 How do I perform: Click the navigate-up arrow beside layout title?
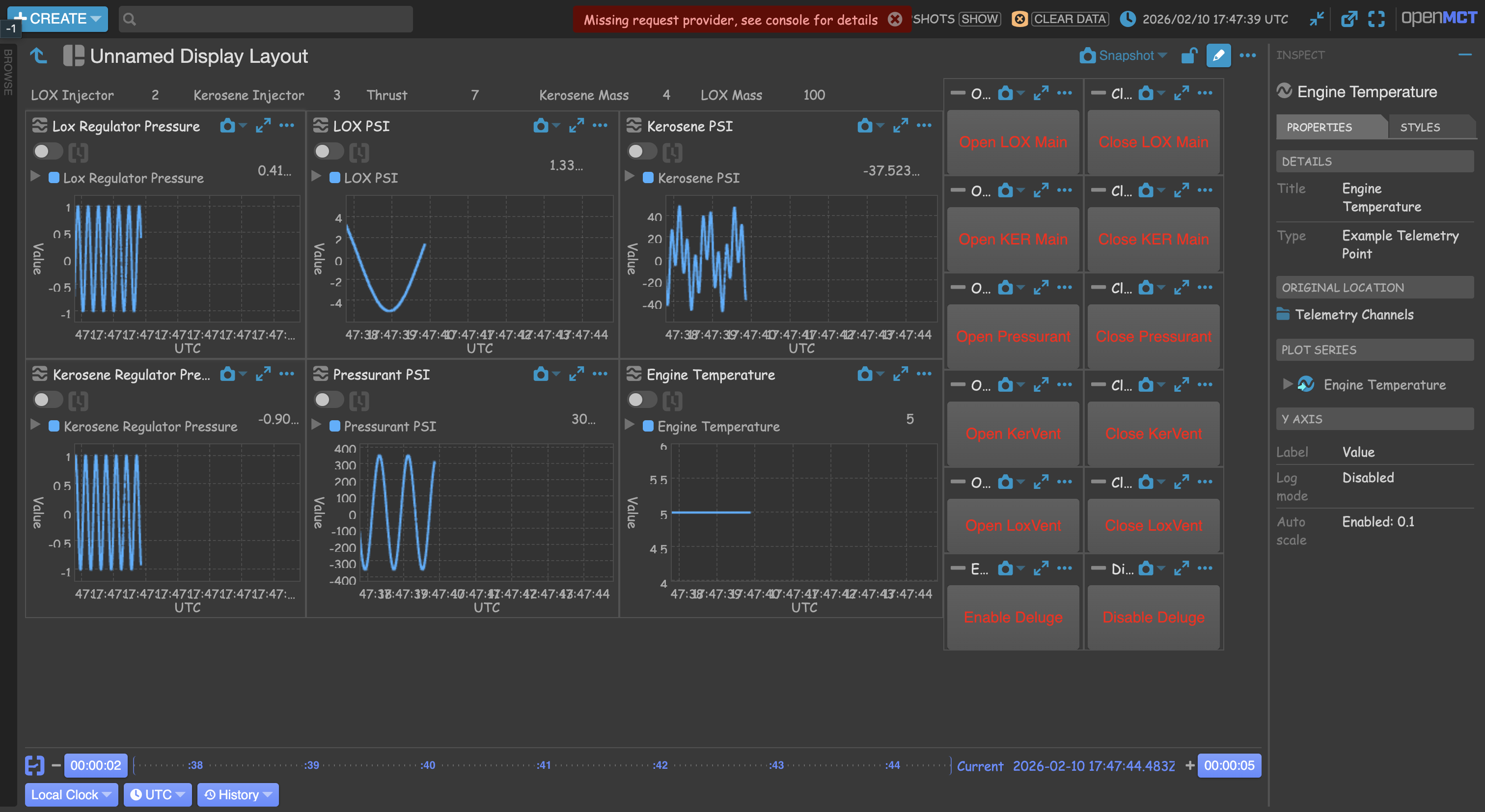[39, 56]
